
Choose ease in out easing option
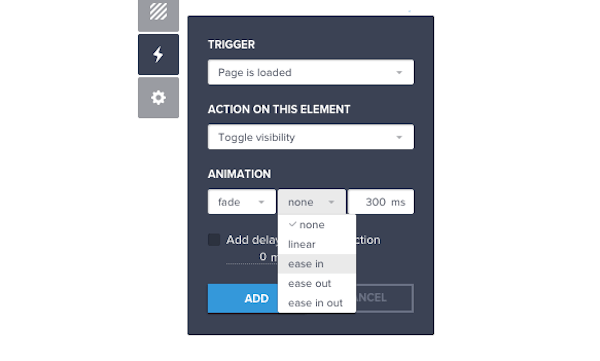point(317,303)
